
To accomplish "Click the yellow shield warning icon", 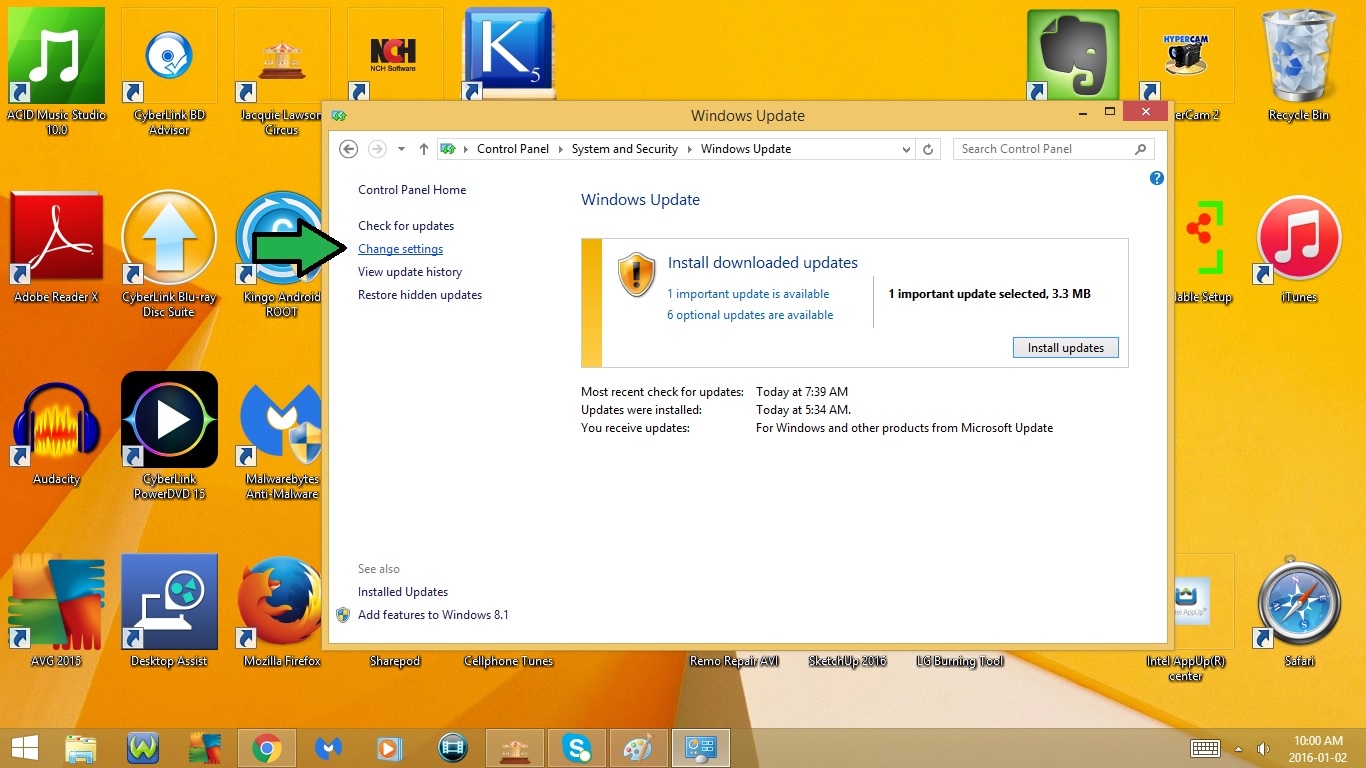I will coord(637,274).
